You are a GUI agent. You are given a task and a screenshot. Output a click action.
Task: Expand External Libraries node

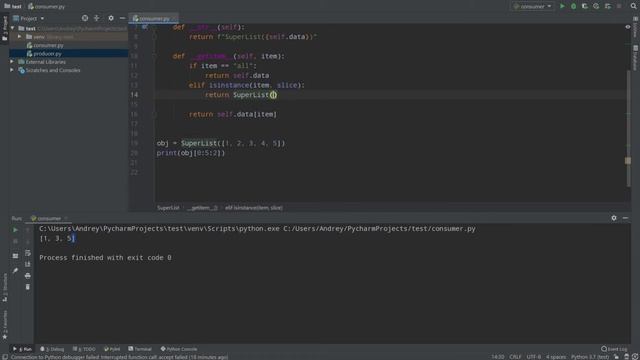(x=12, y=62)
